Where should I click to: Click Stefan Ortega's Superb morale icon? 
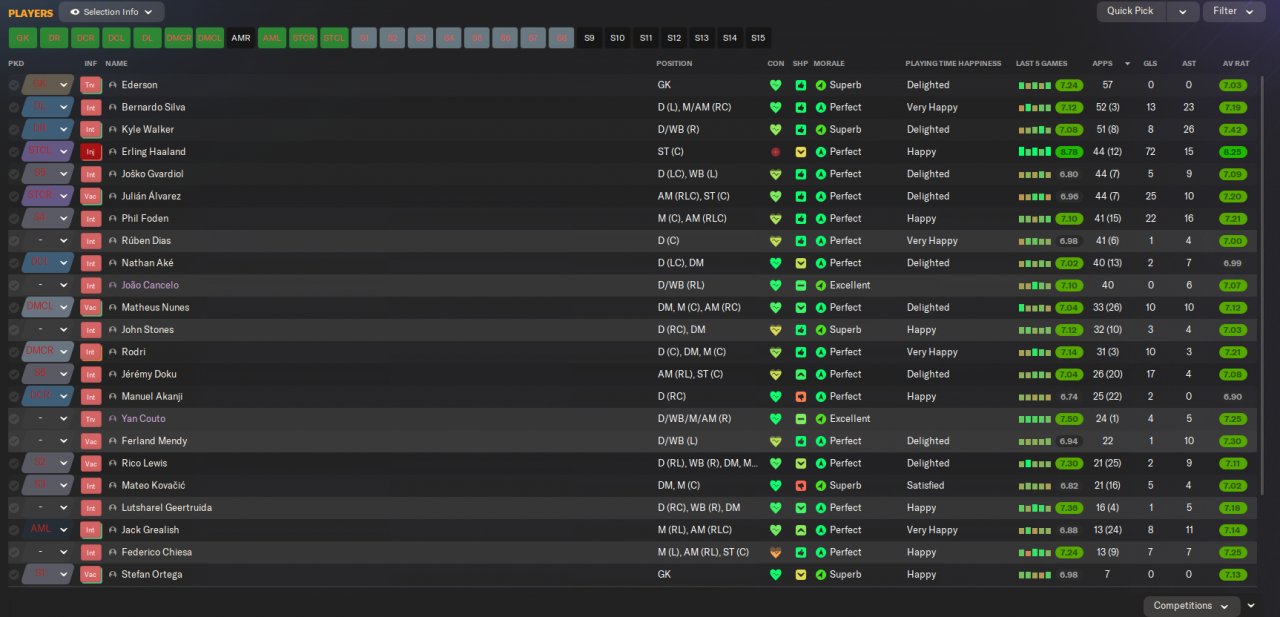click(x=821, y=574)
